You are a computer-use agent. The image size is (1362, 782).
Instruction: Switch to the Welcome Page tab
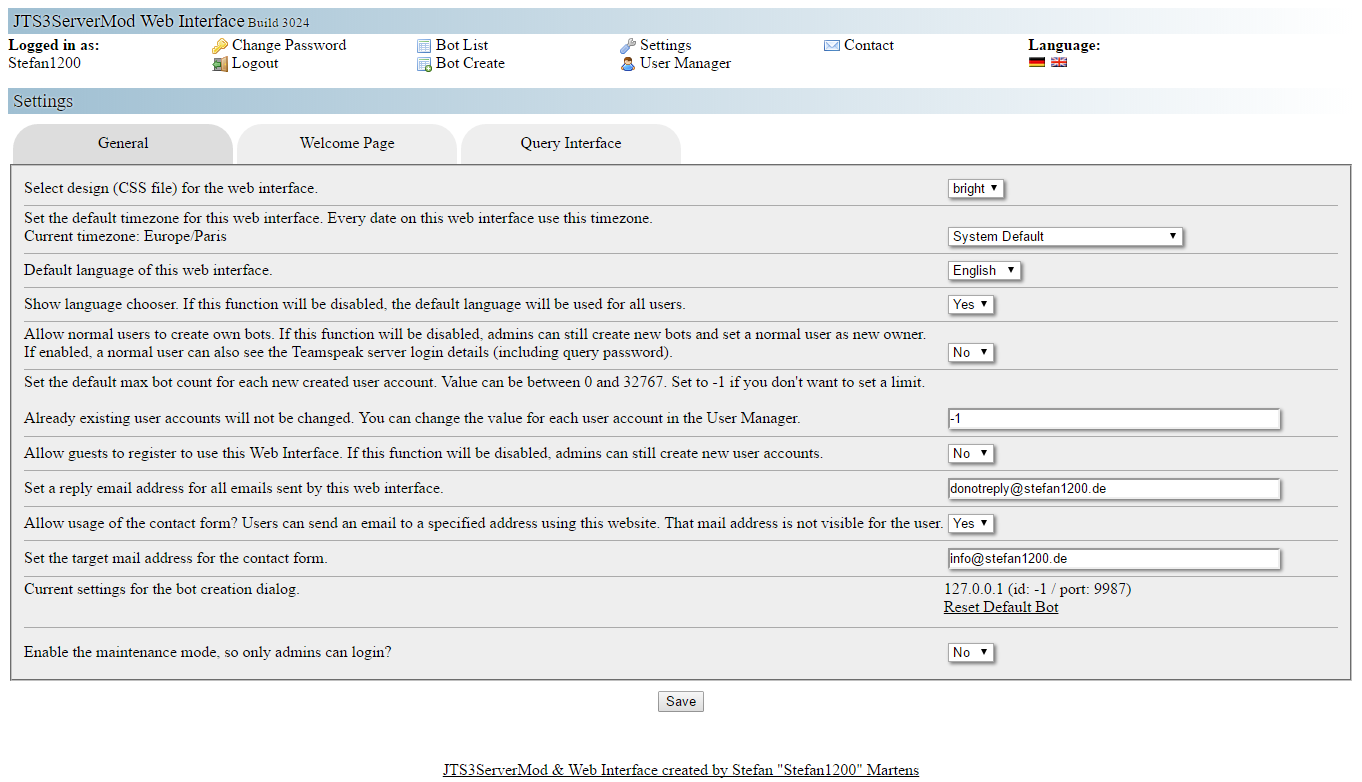pyautogui.click(x=347, y=144)
